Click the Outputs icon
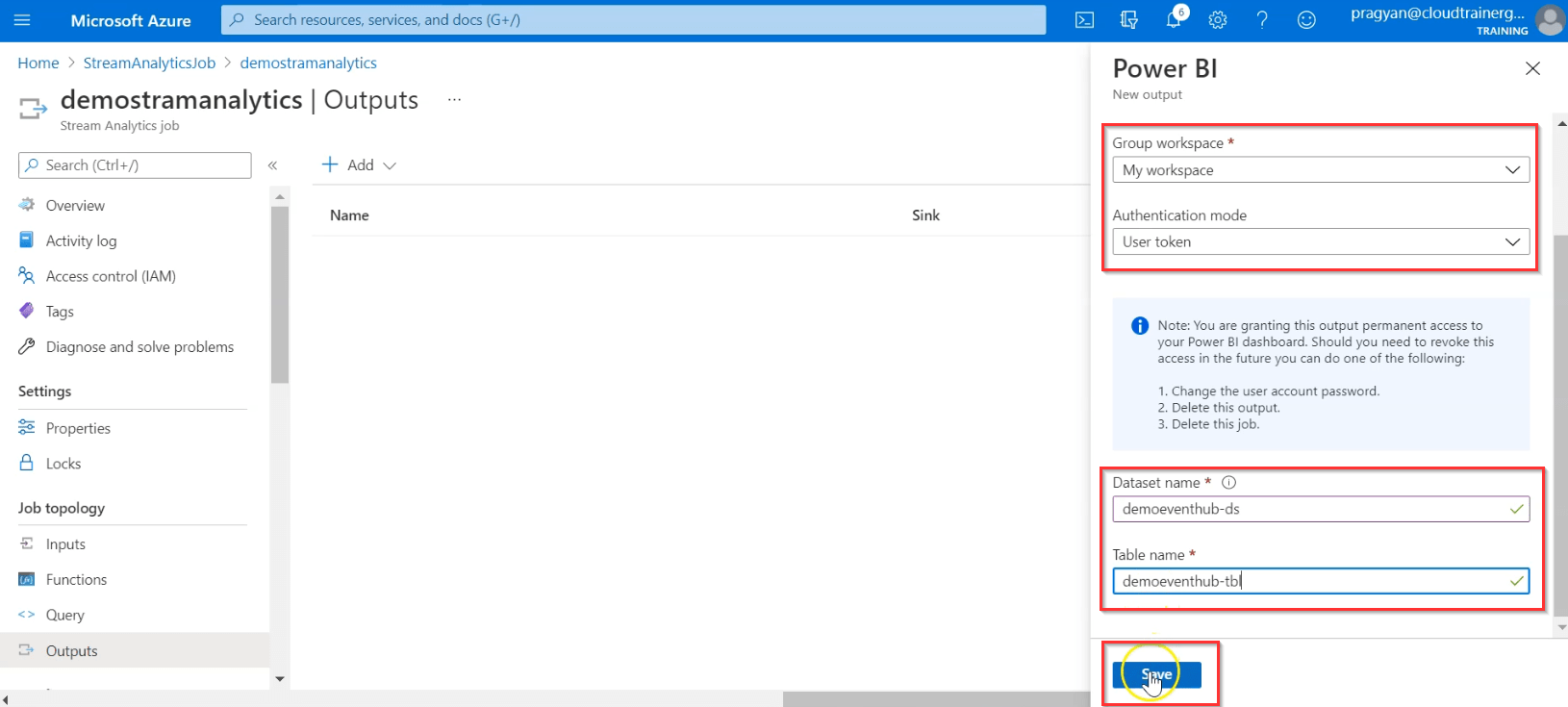The image size is (1568, 707). (x=27, y=650)
